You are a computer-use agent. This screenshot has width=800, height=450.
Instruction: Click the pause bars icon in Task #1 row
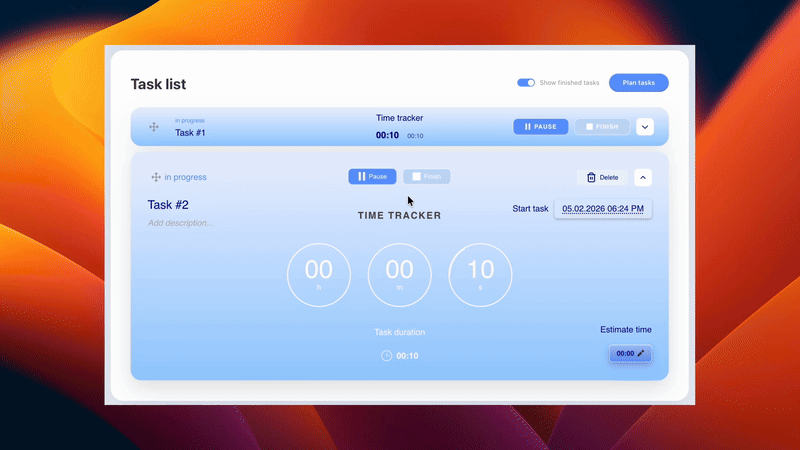coord(528,127)
